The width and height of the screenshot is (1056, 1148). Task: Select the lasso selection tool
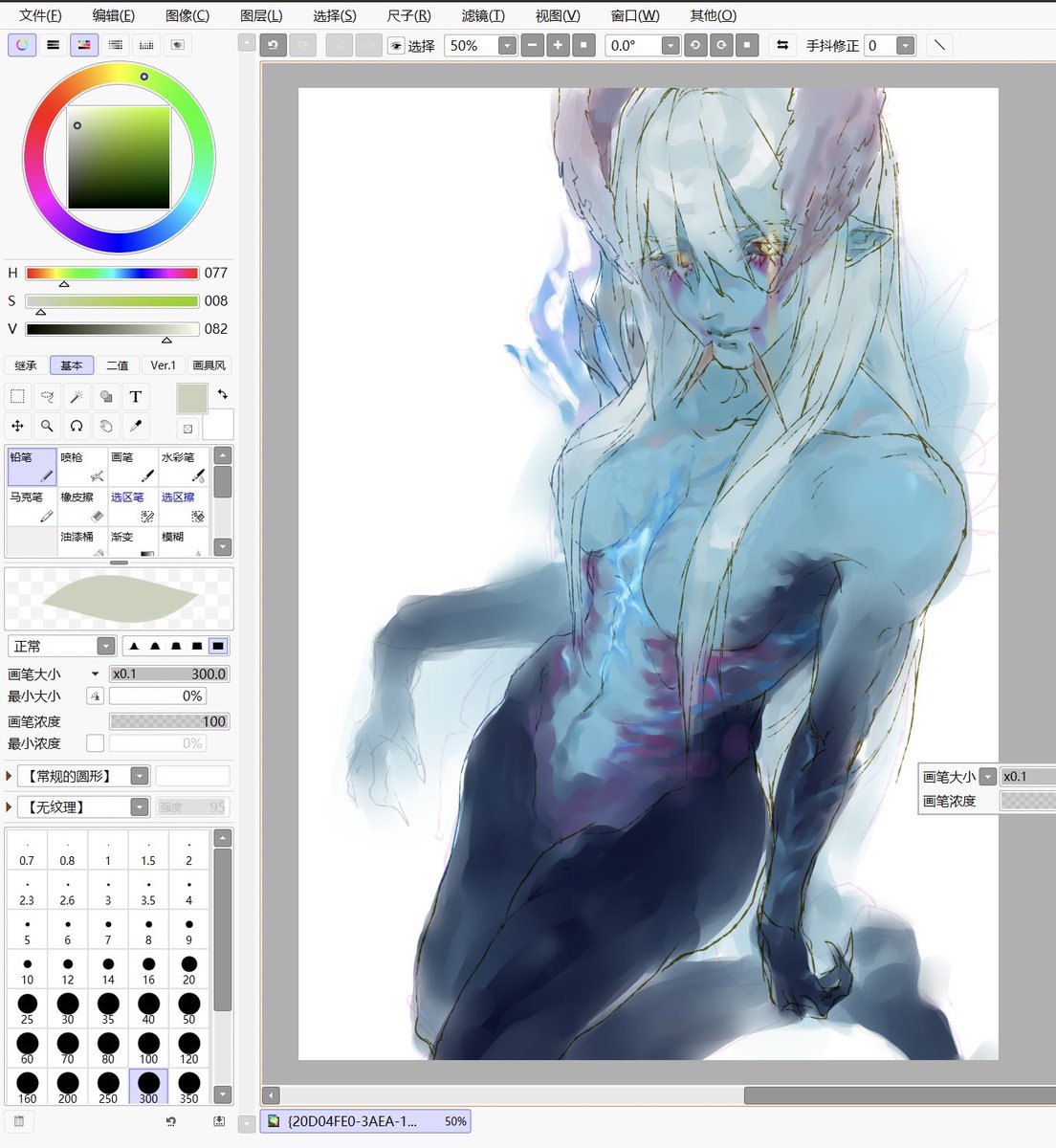[x=47, y=396]
